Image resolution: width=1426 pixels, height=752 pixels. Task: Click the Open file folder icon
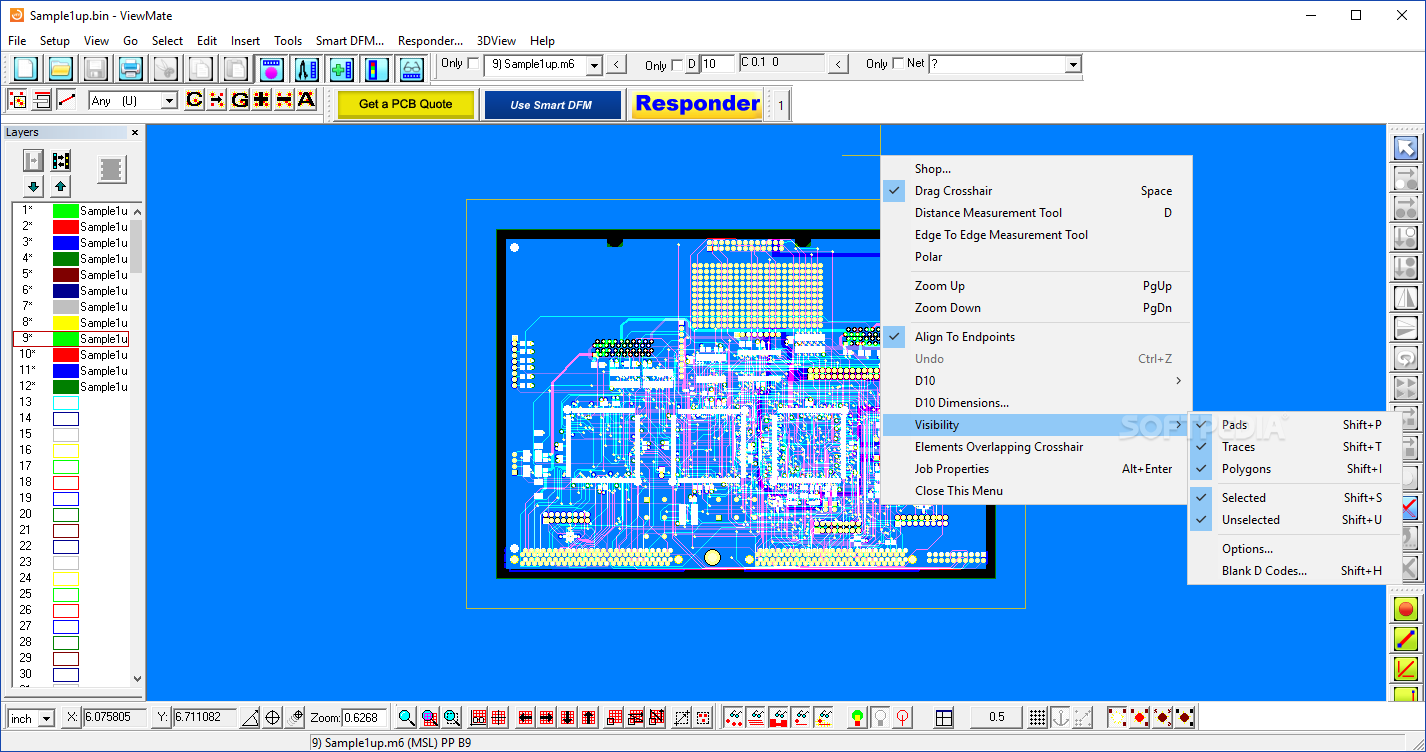(x=59, y=68)
